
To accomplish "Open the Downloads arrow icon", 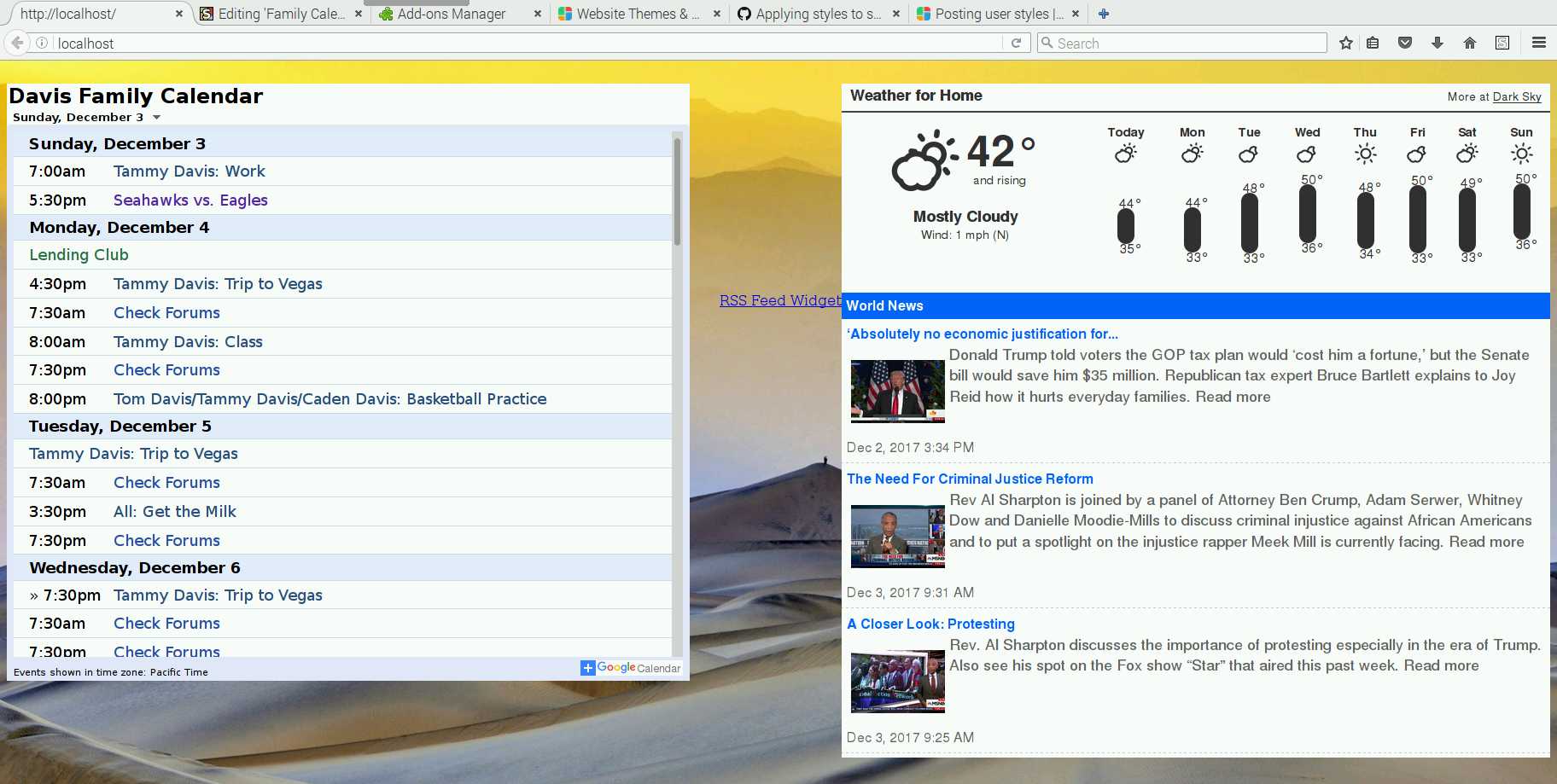I will pyautogui.click(x=1437, y=43).
